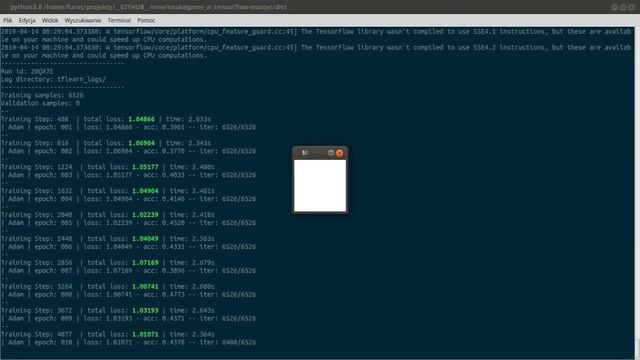Click the 'epoch: 010' text
The width and height of the screenshot is (640, 360).
point(53,342)
